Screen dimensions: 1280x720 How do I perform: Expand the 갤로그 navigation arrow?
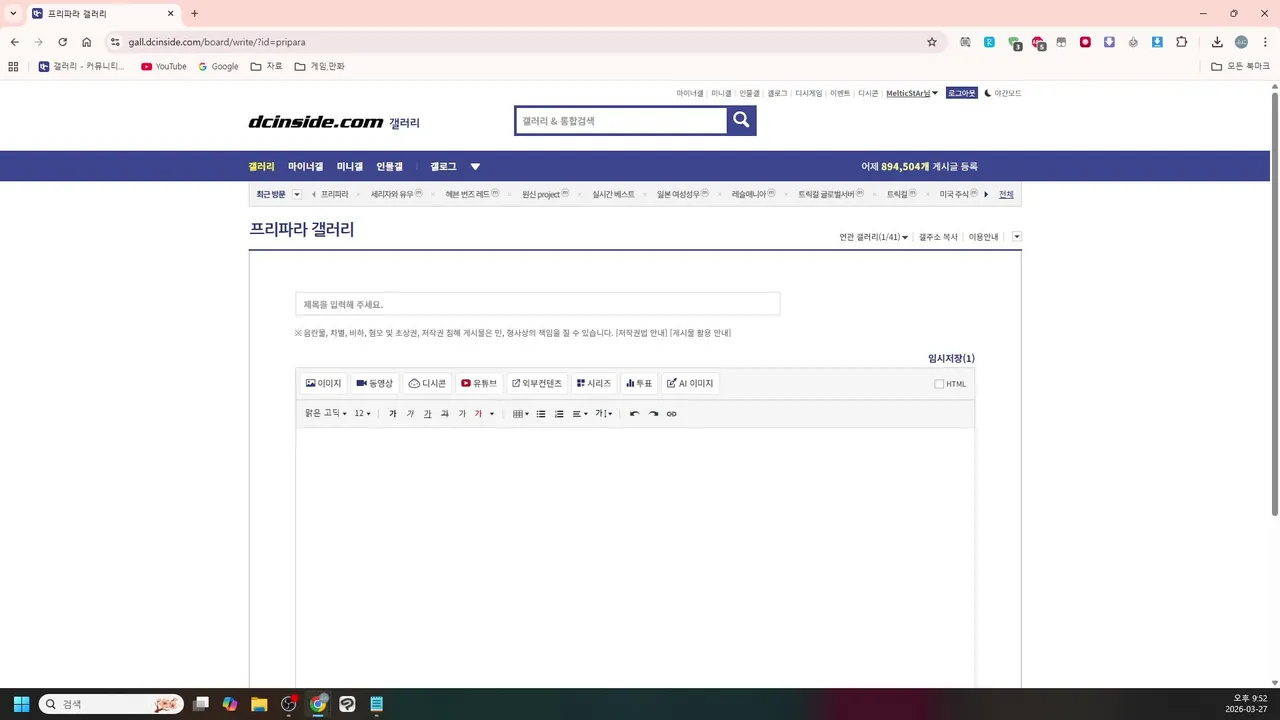click(475, 167)
